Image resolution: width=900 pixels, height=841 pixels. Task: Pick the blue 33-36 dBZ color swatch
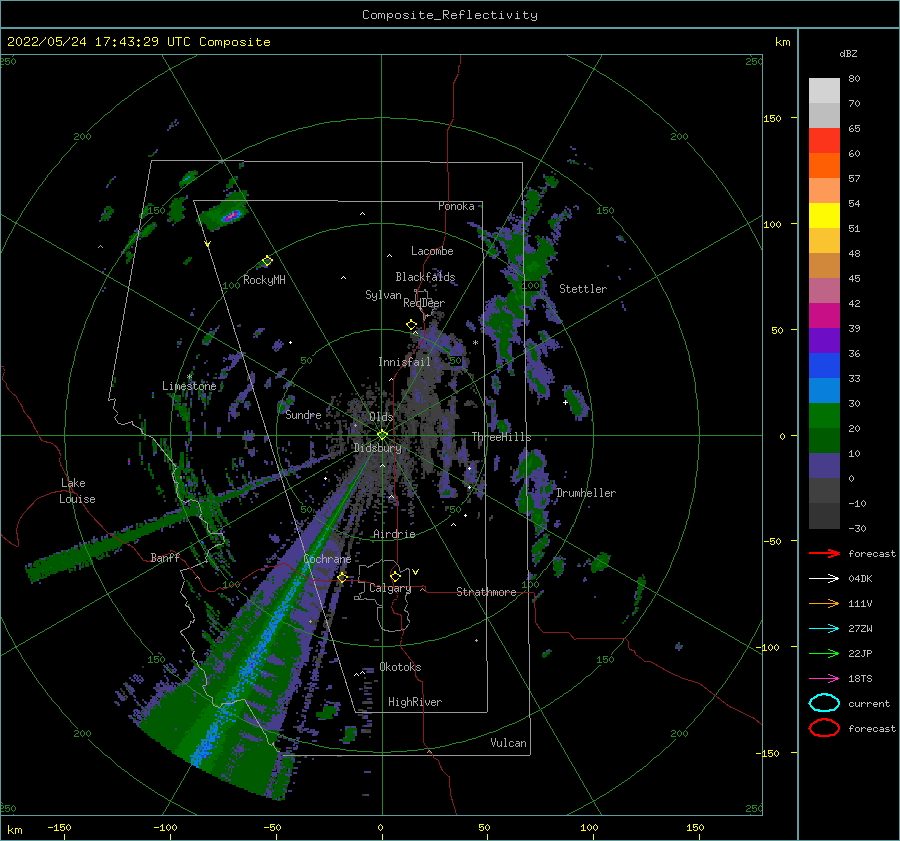pyautogui.click(x=824, y=366)
